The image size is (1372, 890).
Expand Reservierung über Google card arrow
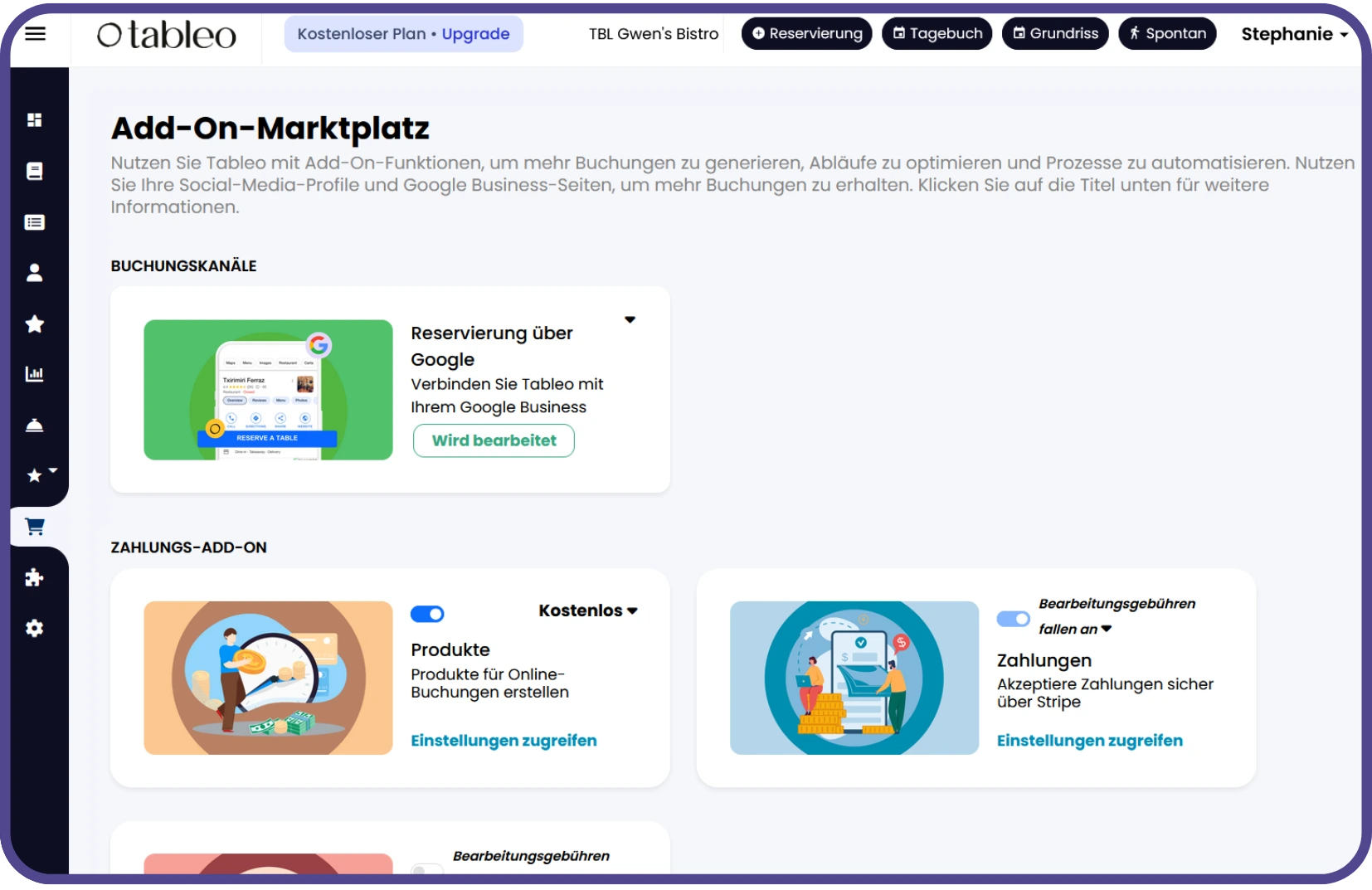[630, 320]
